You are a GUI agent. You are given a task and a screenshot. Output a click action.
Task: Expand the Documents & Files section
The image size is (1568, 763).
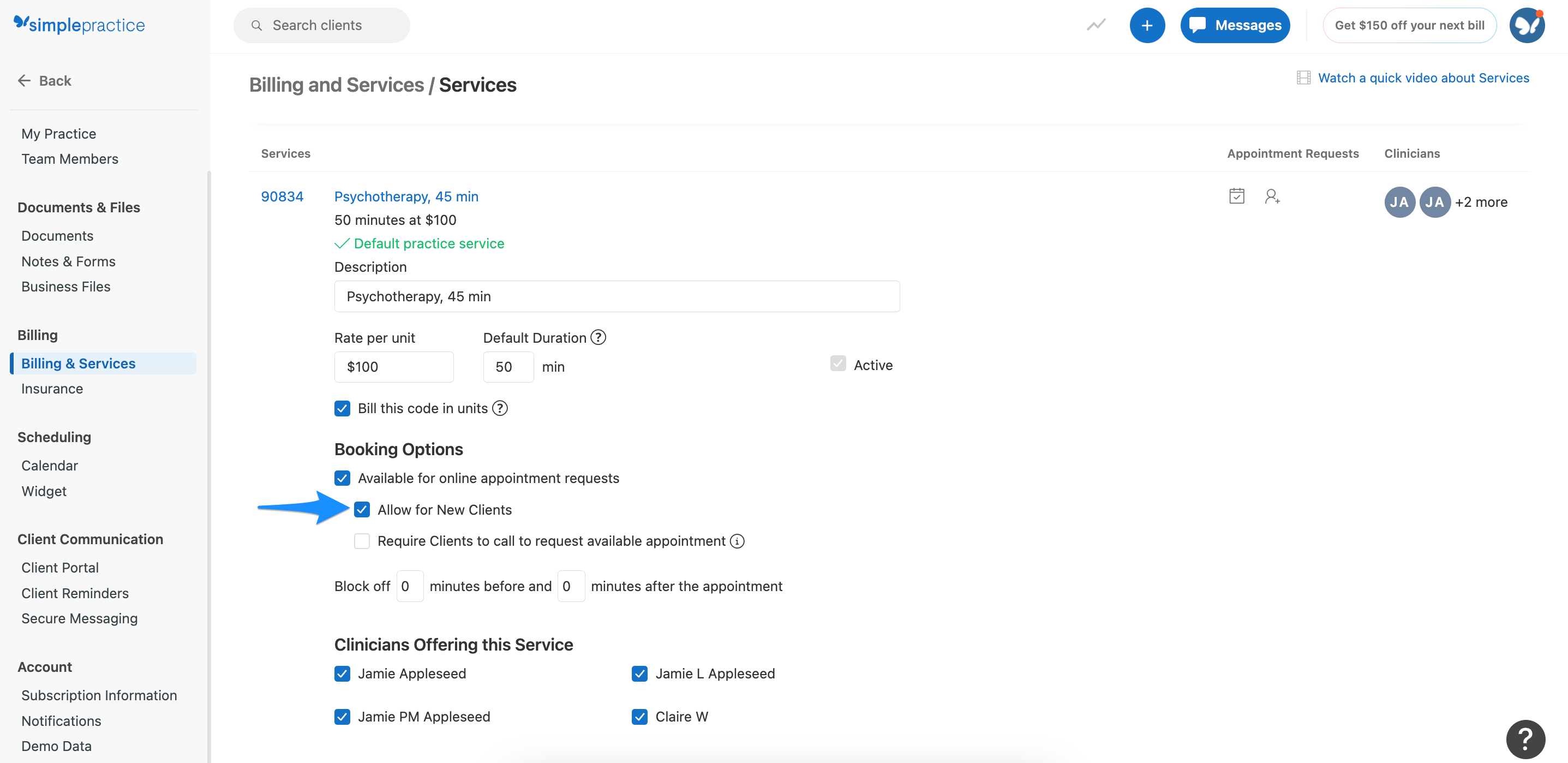coord(79,207)
